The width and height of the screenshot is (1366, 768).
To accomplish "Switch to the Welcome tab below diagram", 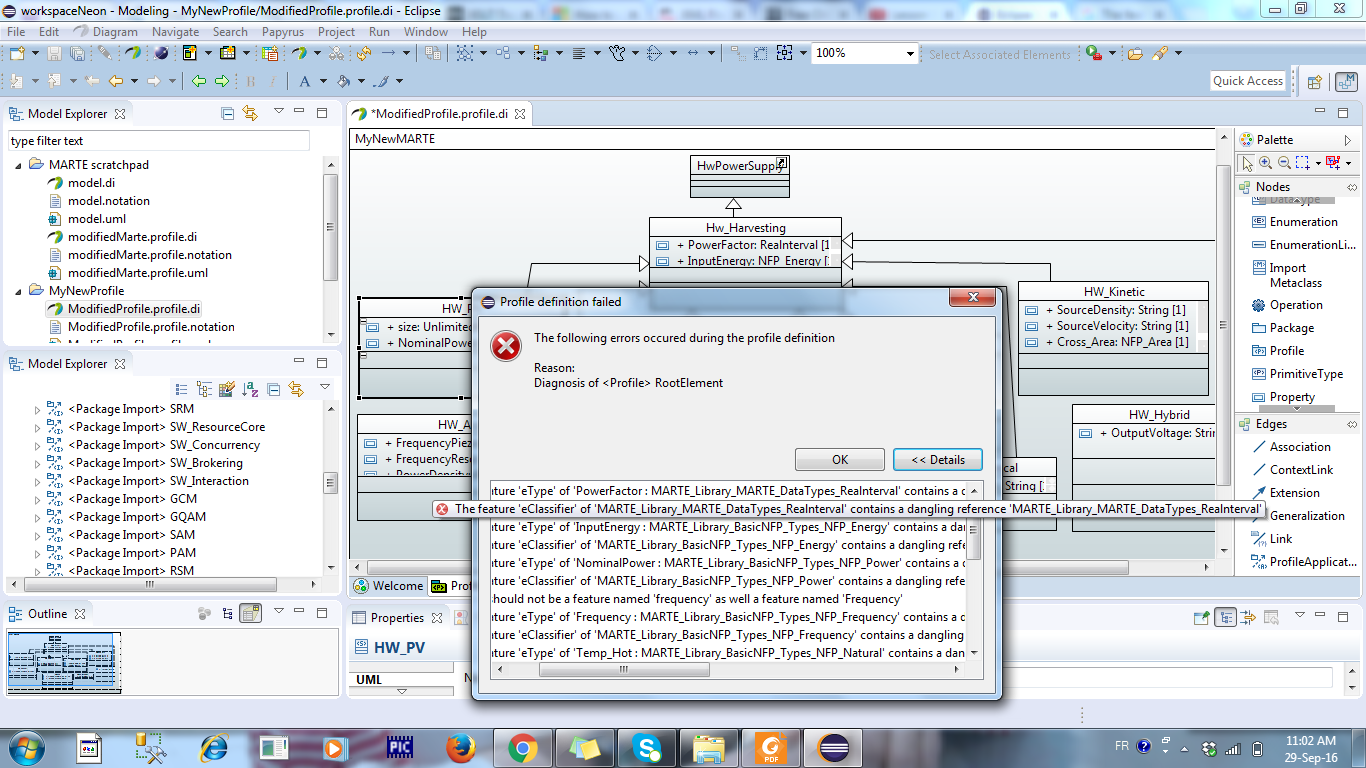I will pyautogui.click(x=389, y=586).
